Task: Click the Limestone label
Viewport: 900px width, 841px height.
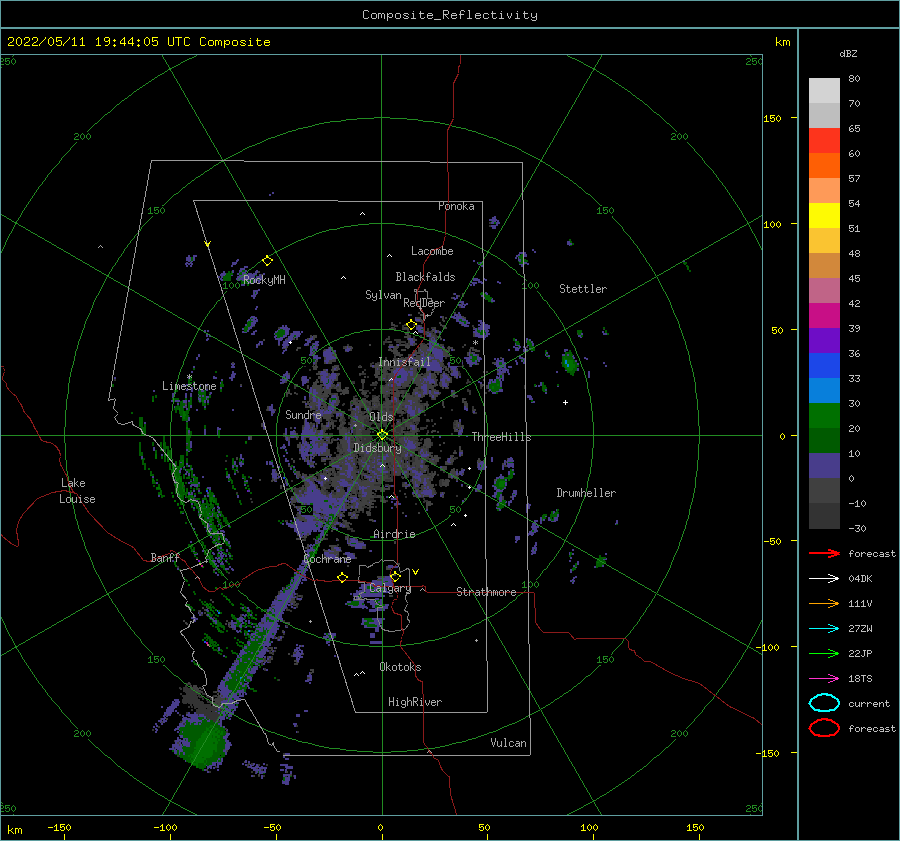Action: [189, 386]
